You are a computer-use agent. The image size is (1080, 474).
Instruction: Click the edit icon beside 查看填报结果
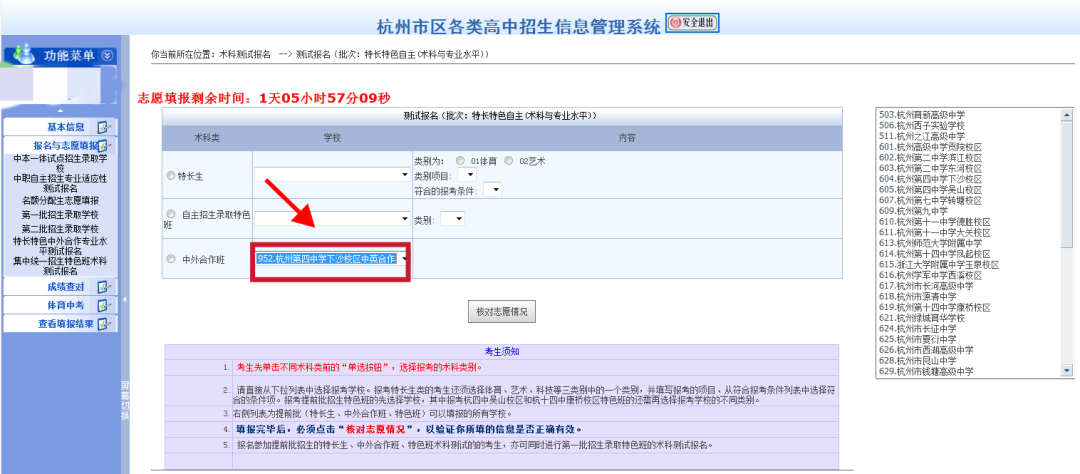pos(103,323)
